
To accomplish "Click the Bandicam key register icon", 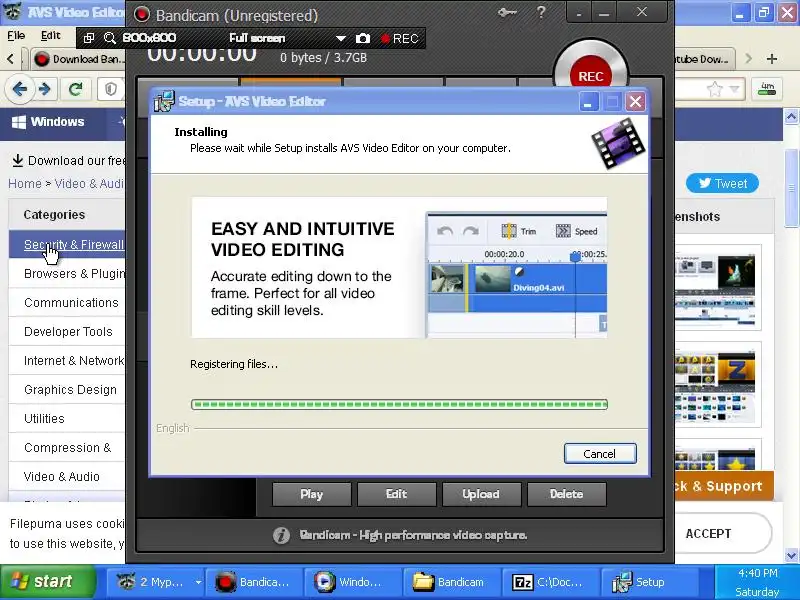I will click(x=507, y=12).
